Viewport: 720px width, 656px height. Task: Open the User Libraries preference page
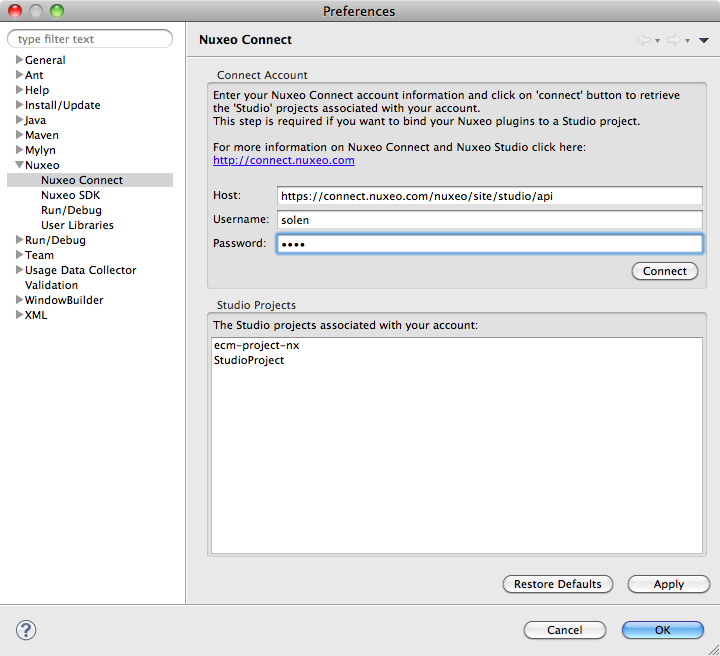point(77,225)
